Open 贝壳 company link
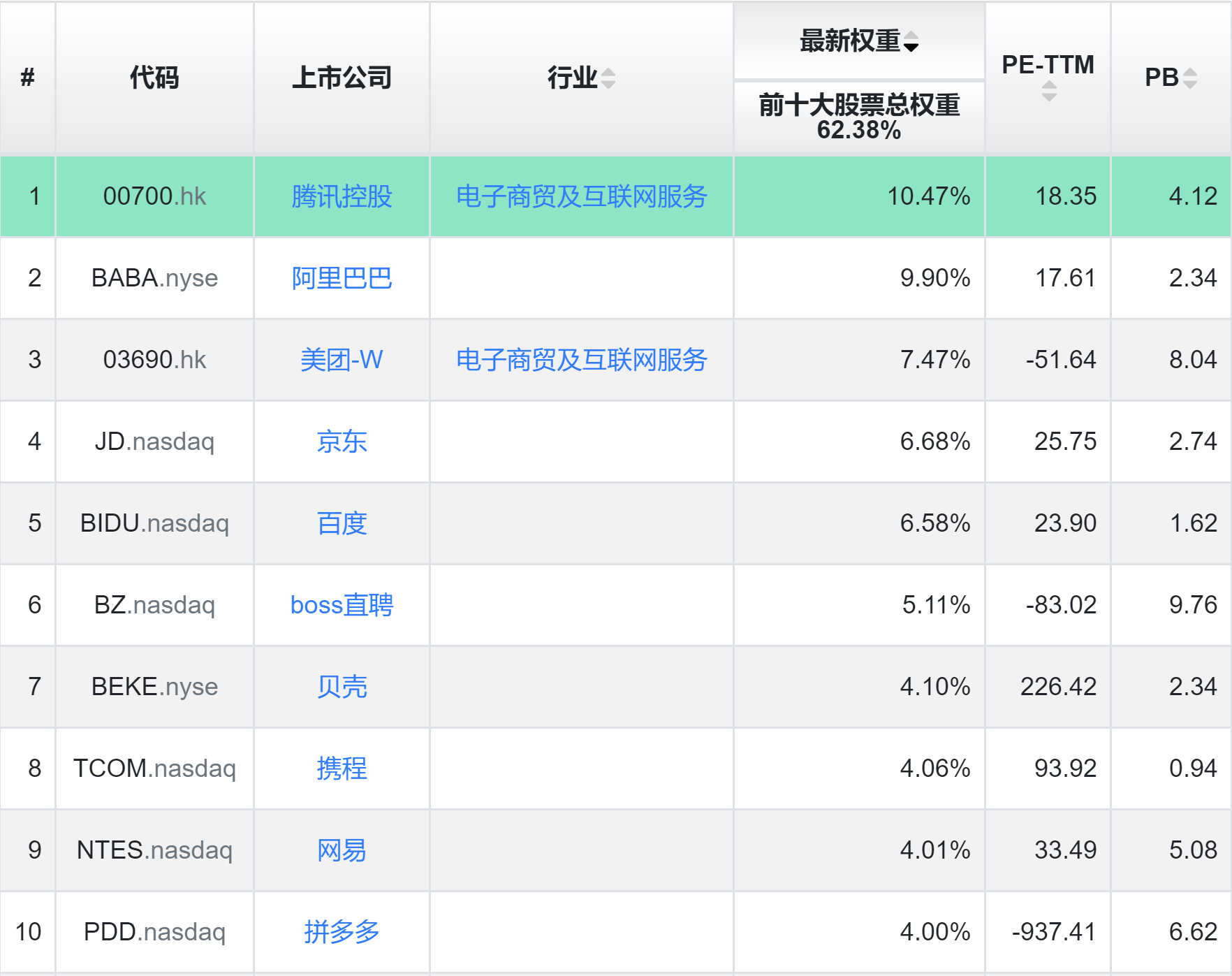1232x976 pixels. click(x=342, y=687)
